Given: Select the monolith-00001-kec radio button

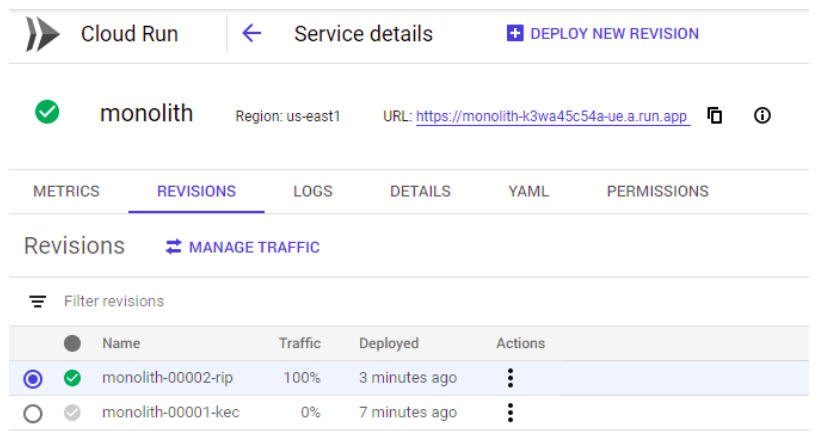Looking at the screenshot, I should 33,413.
